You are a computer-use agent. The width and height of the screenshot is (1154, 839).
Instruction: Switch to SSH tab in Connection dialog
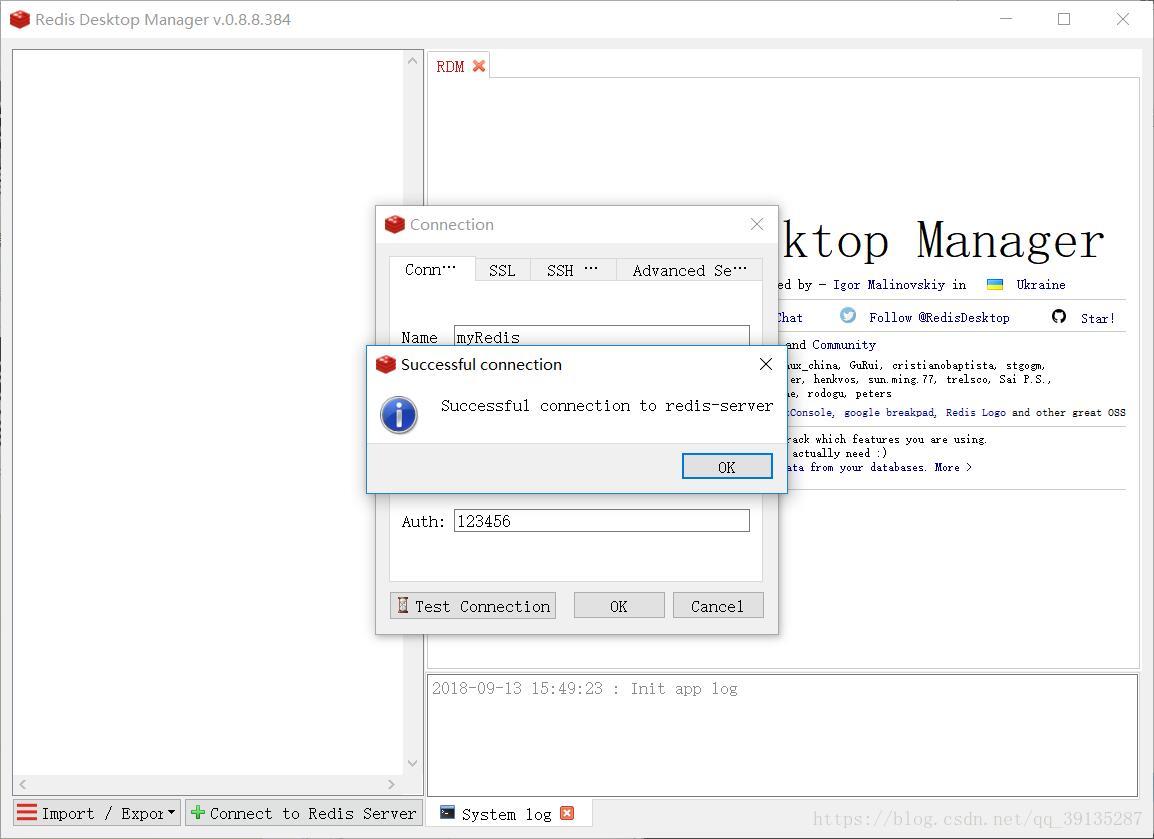[572, 270]
